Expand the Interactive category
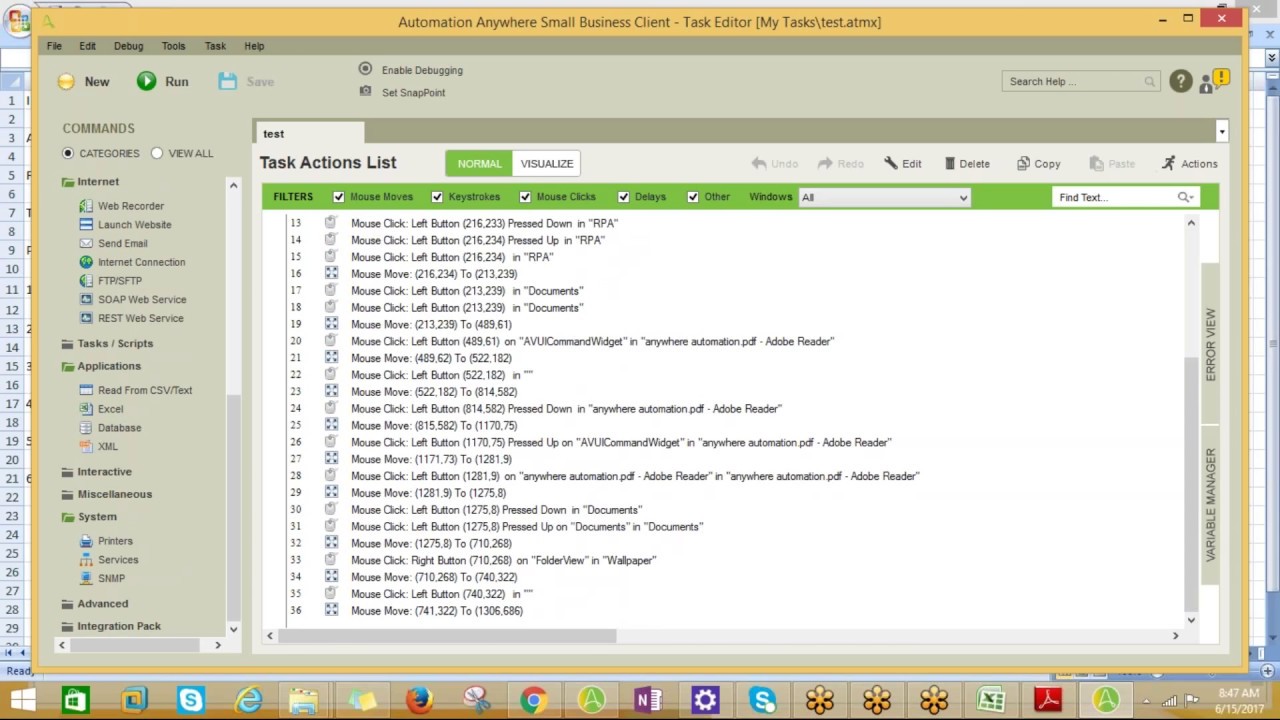Image resolution: width=1280 pixels, height=720 pixels. pyautogui.click(x=68, y=472)
